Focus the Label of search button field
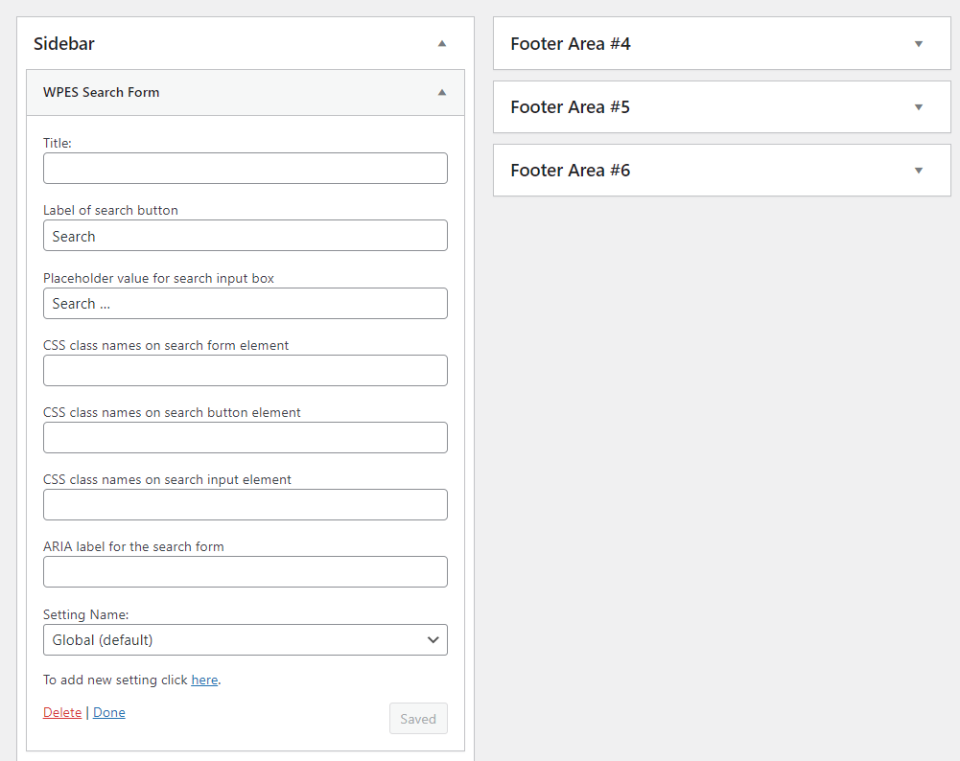The height and width of the screenshot is (761, 960). [245, 236]
